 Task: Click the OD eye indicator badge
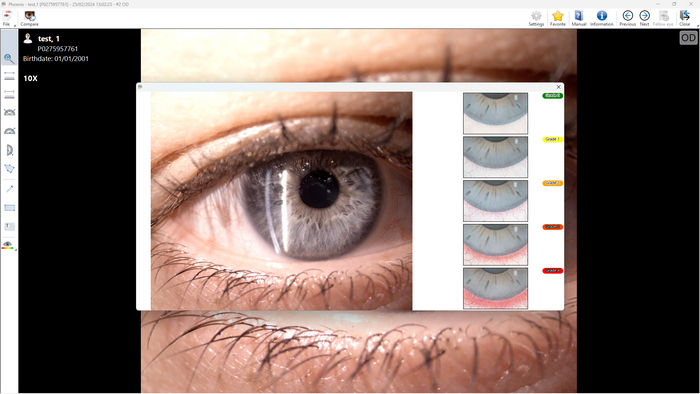coord(688,38)
